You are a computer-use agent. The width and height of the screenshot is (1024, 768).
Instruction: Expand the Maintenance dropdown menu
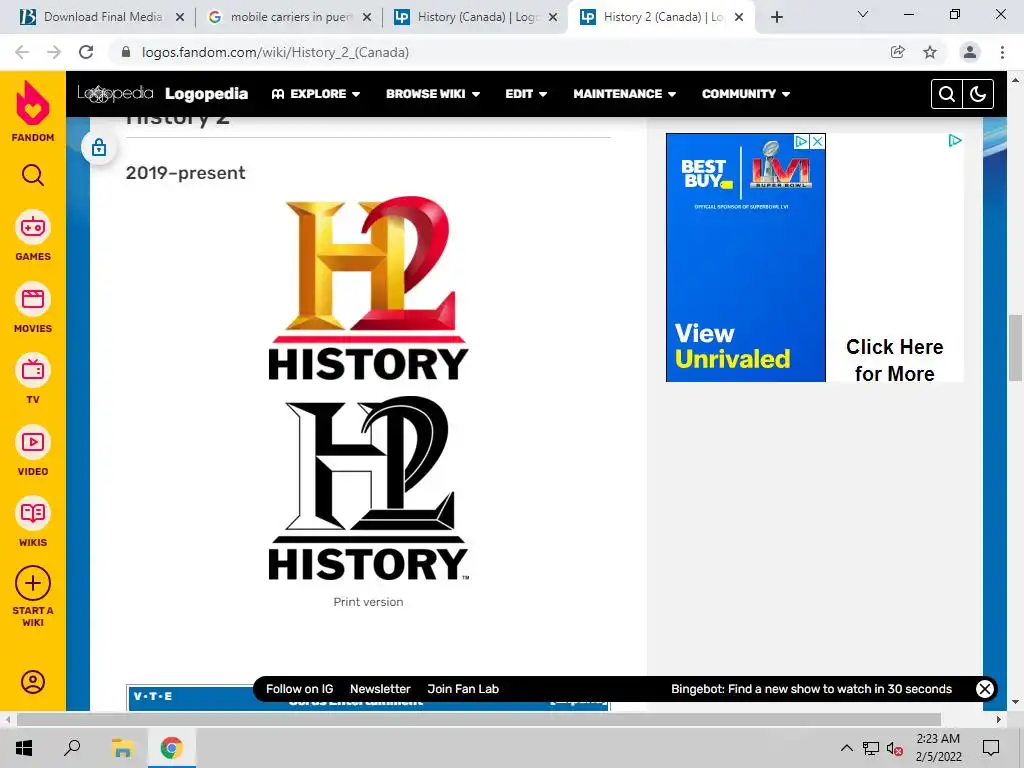tap(624, 94)
